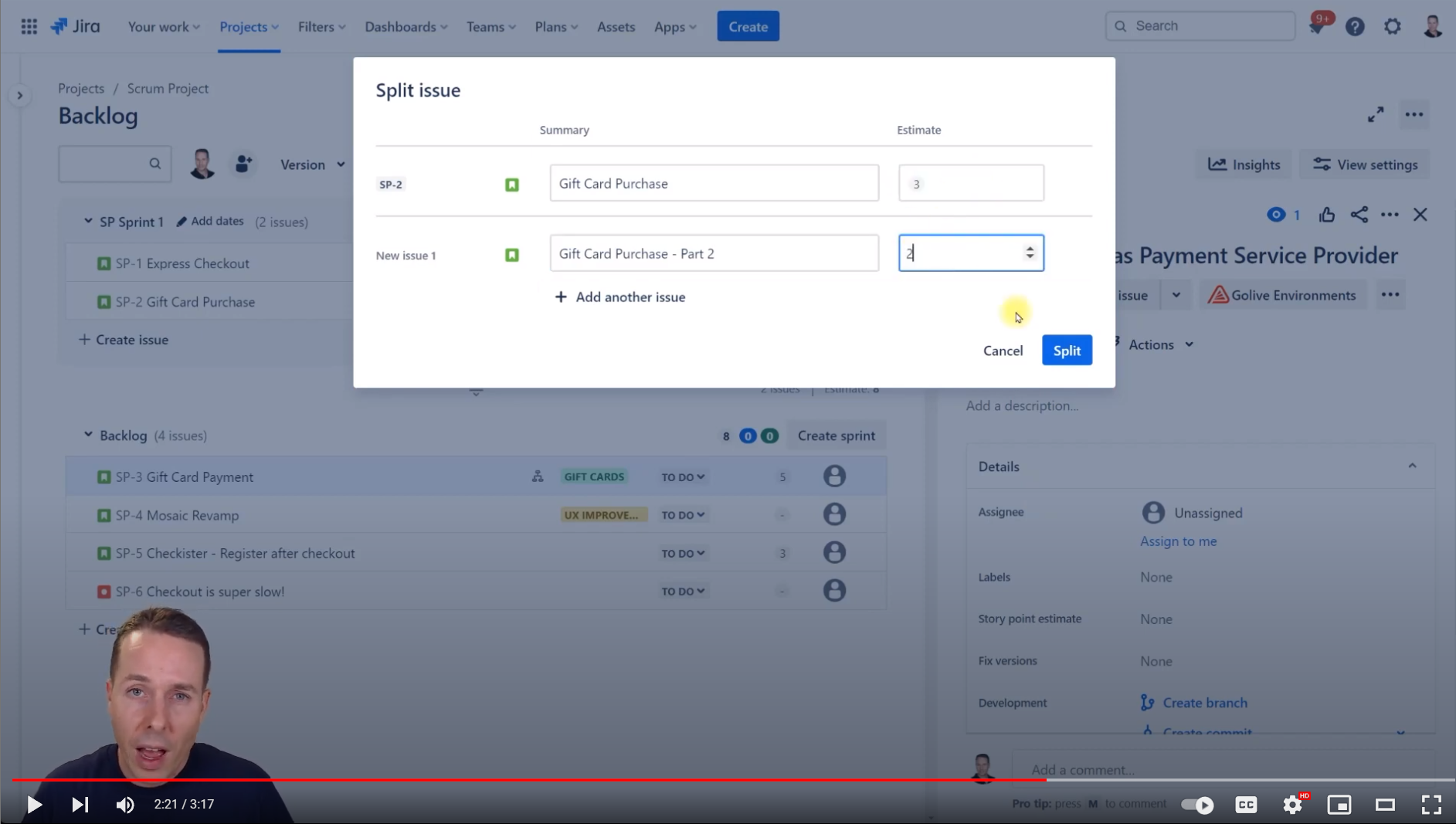The width and height of the screenshot is (1456, 824).
Task: Open TO DO status dropdown for SP-3
Action: 683,477
